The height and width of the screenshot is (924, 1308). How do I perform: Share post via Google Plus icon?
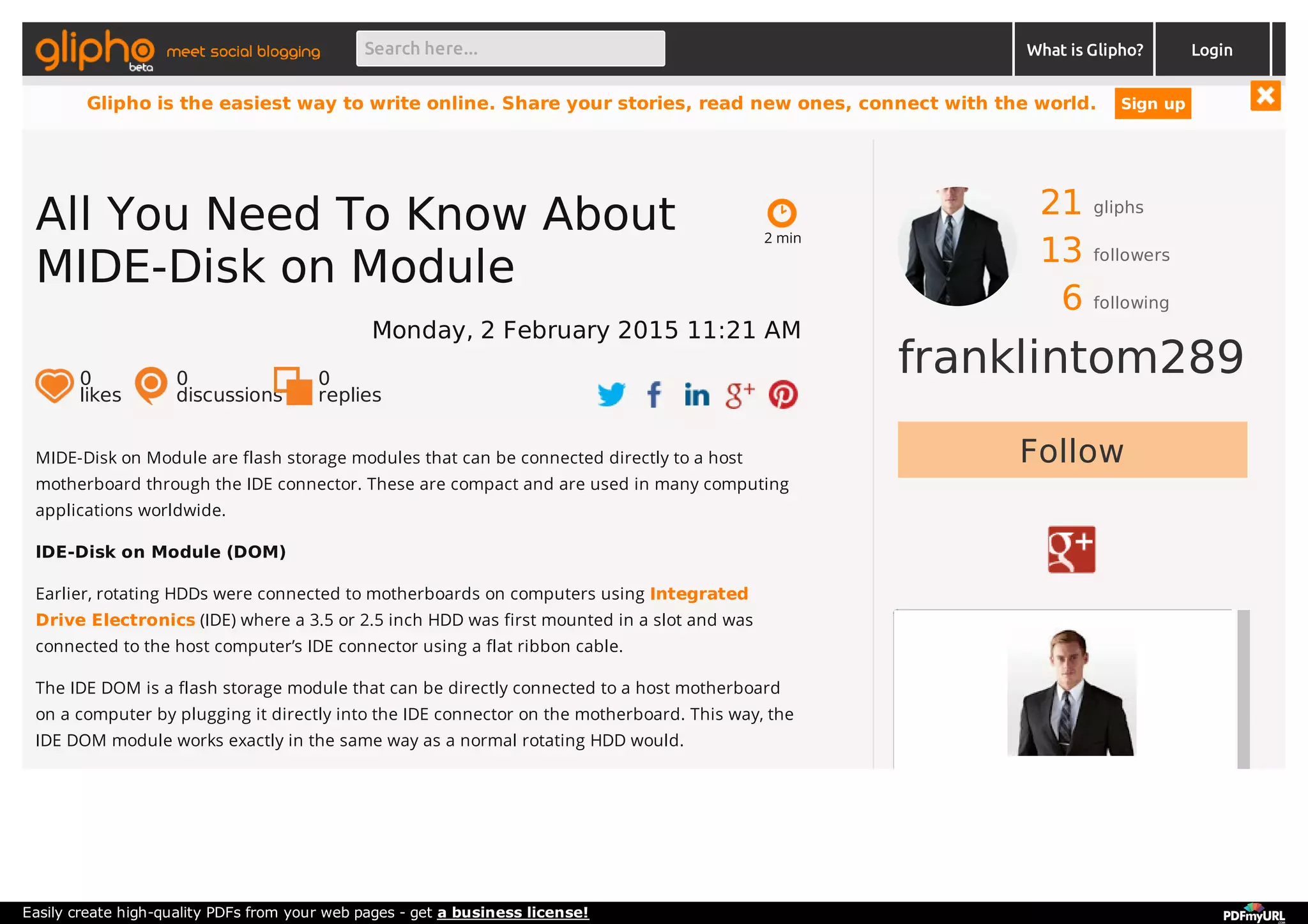[740, 395]
